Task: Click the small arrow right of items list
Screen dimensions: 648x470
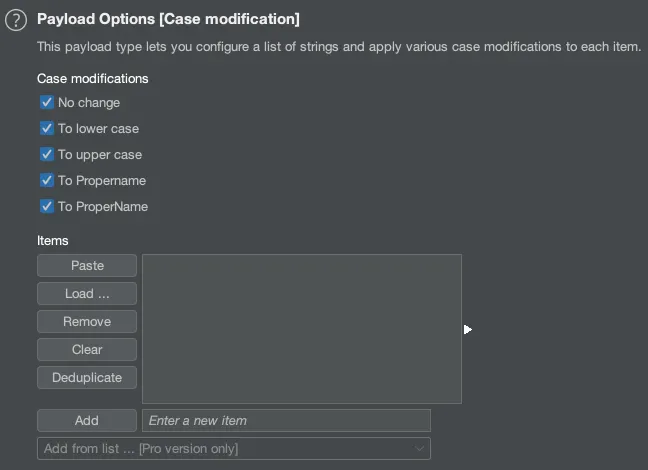Action: pyautogui.click(x=467, y=329)
